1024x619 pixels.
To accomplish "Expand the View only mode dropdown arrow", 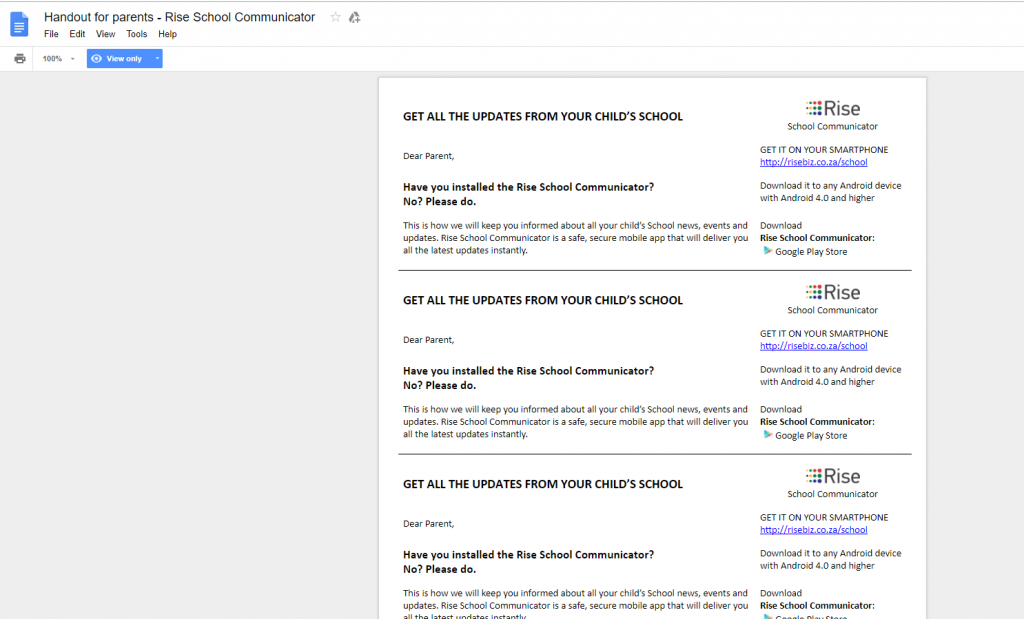I will point(157,59).
